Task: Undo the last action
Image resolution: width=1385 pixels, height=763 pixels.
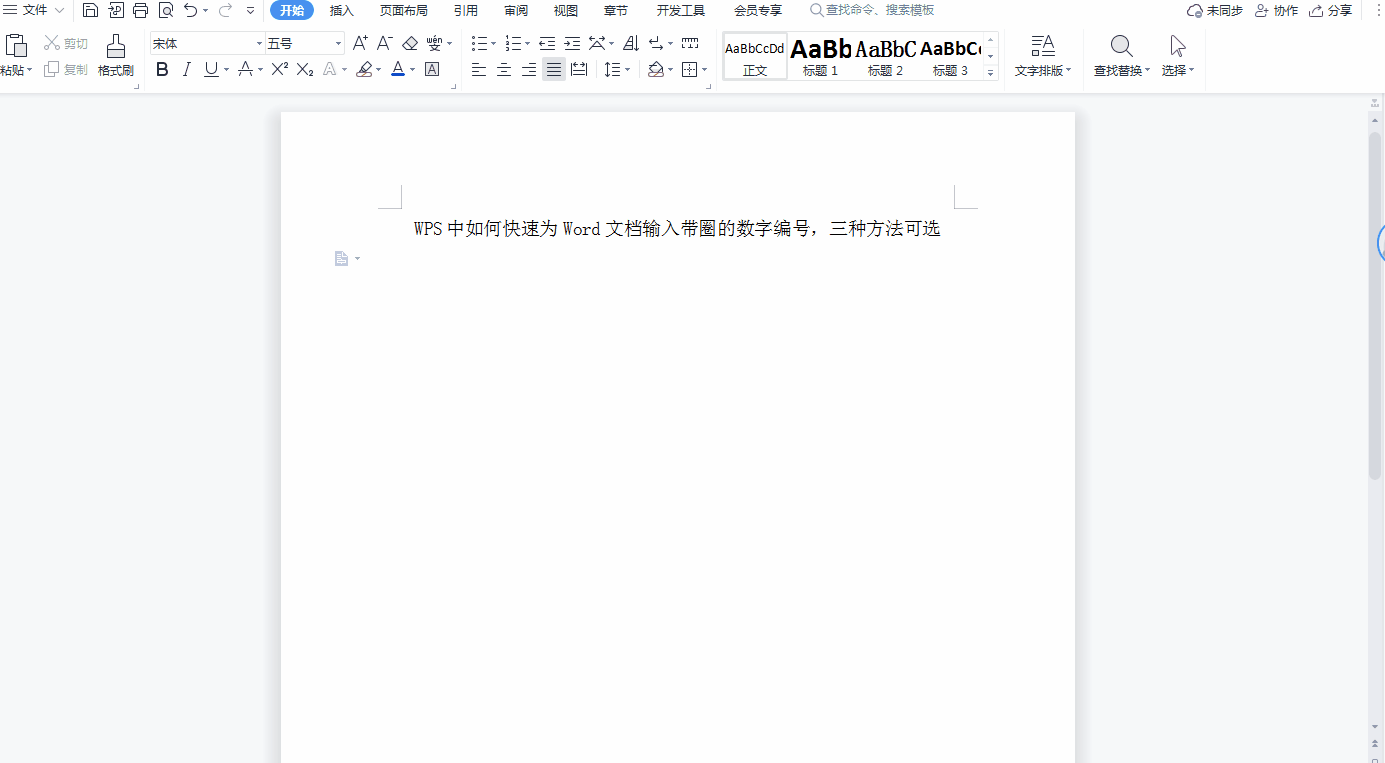Action: [191, 11]
